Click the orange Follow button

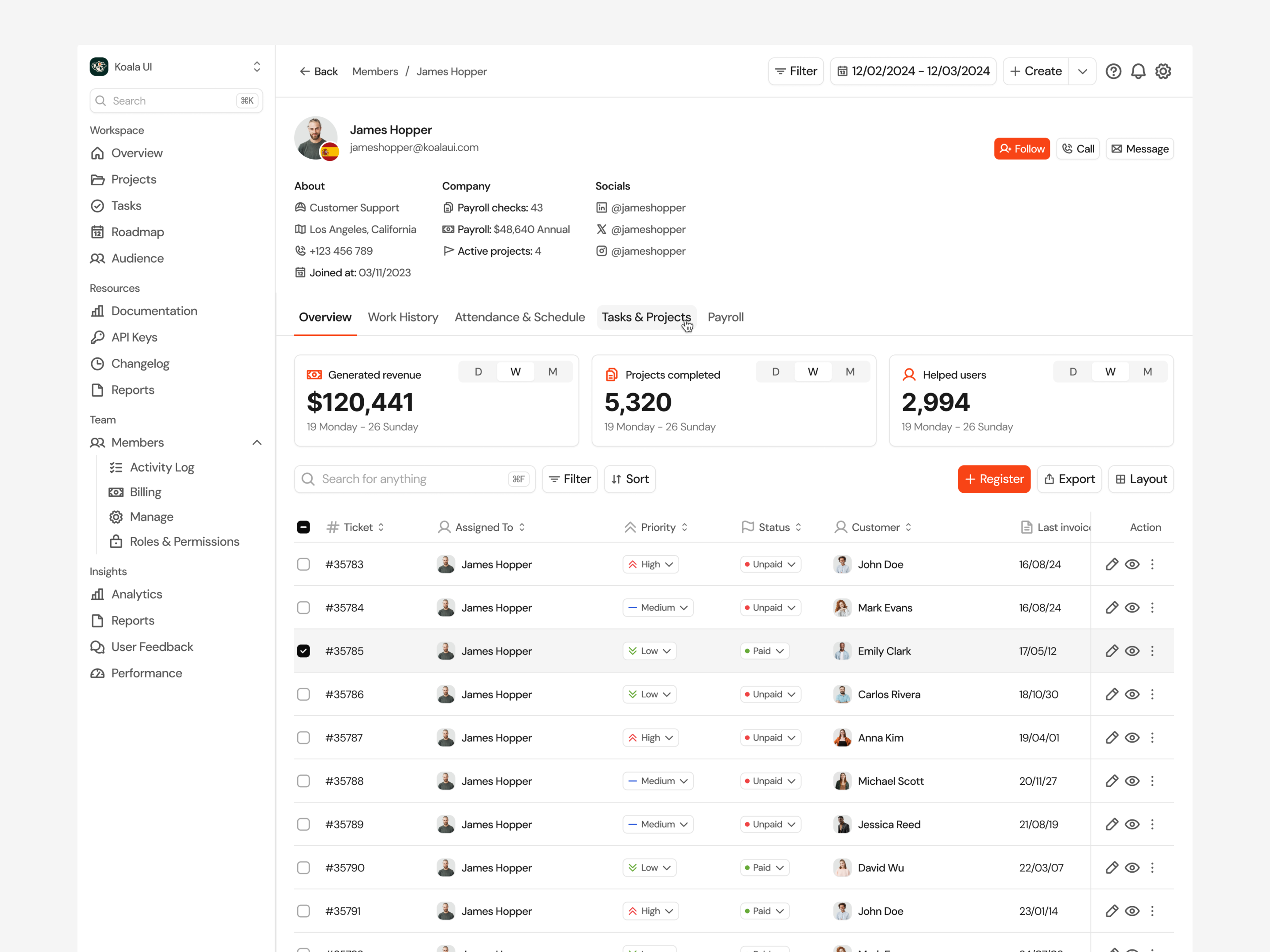[x=1021, y=149]
